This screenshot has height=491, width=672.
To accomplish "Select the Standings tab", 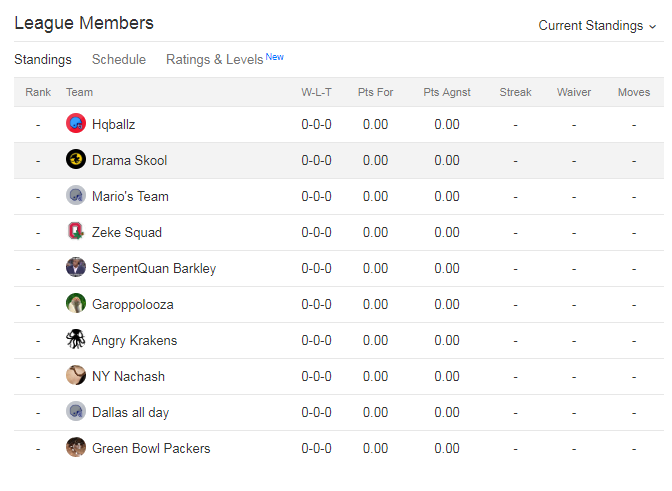I will point(43,60).
